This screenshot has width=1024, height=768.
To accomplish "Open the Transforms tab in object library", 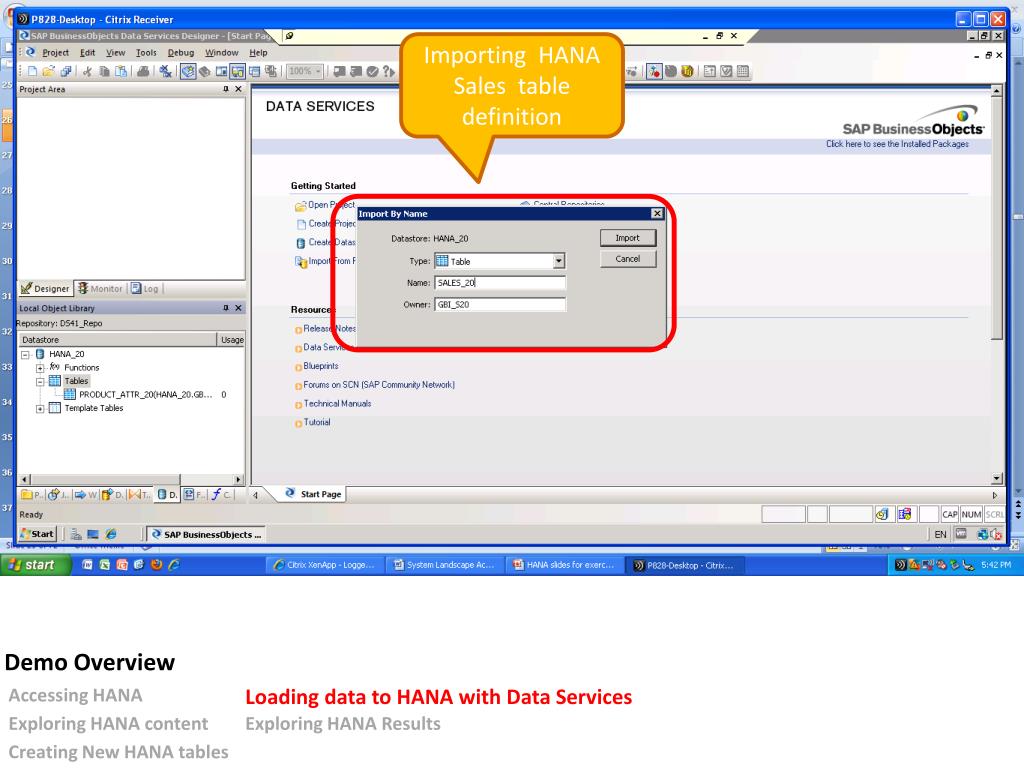I will pyautogui.click(x=139, y=494).
